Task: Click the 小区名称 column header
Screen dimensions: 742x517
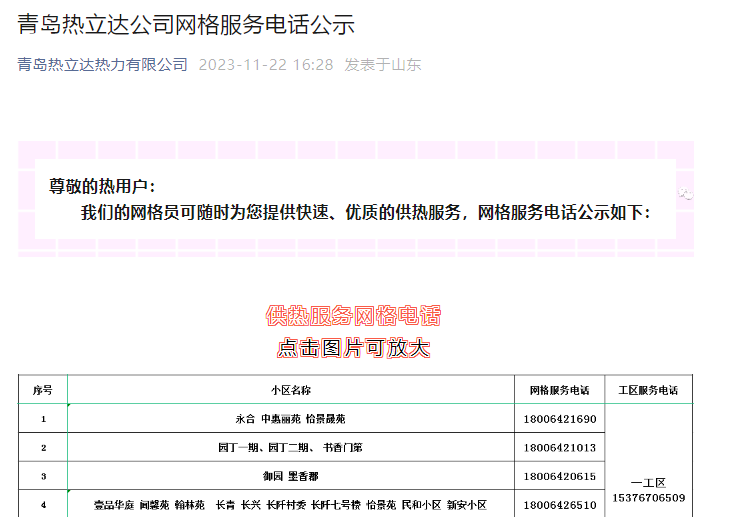Action: pyautogui.click(x=290, y=390)
